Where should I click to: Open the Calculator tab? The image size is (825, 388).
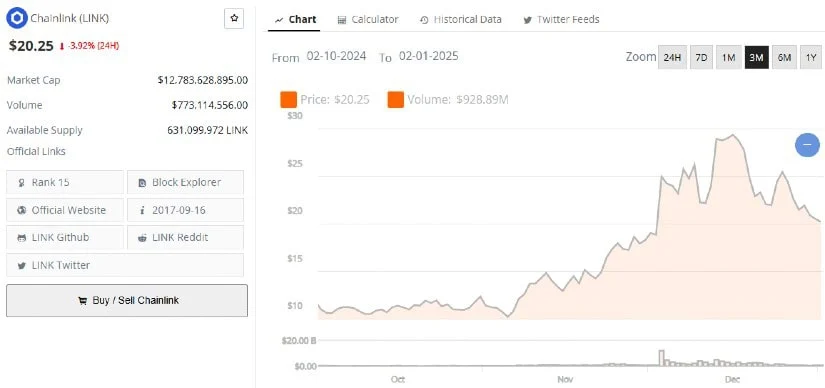[368, 19]
